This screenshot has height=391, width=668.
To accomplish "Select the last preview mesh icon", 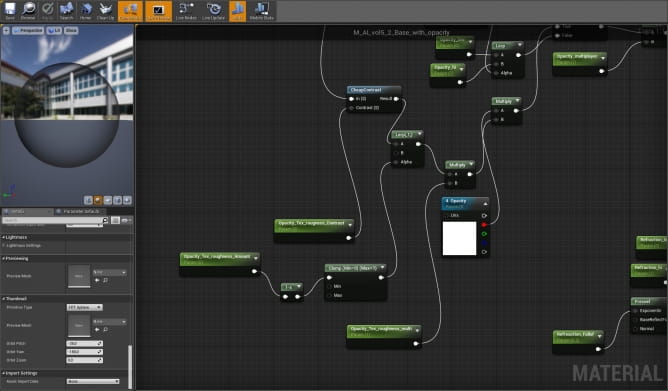I will click(127, 200).
